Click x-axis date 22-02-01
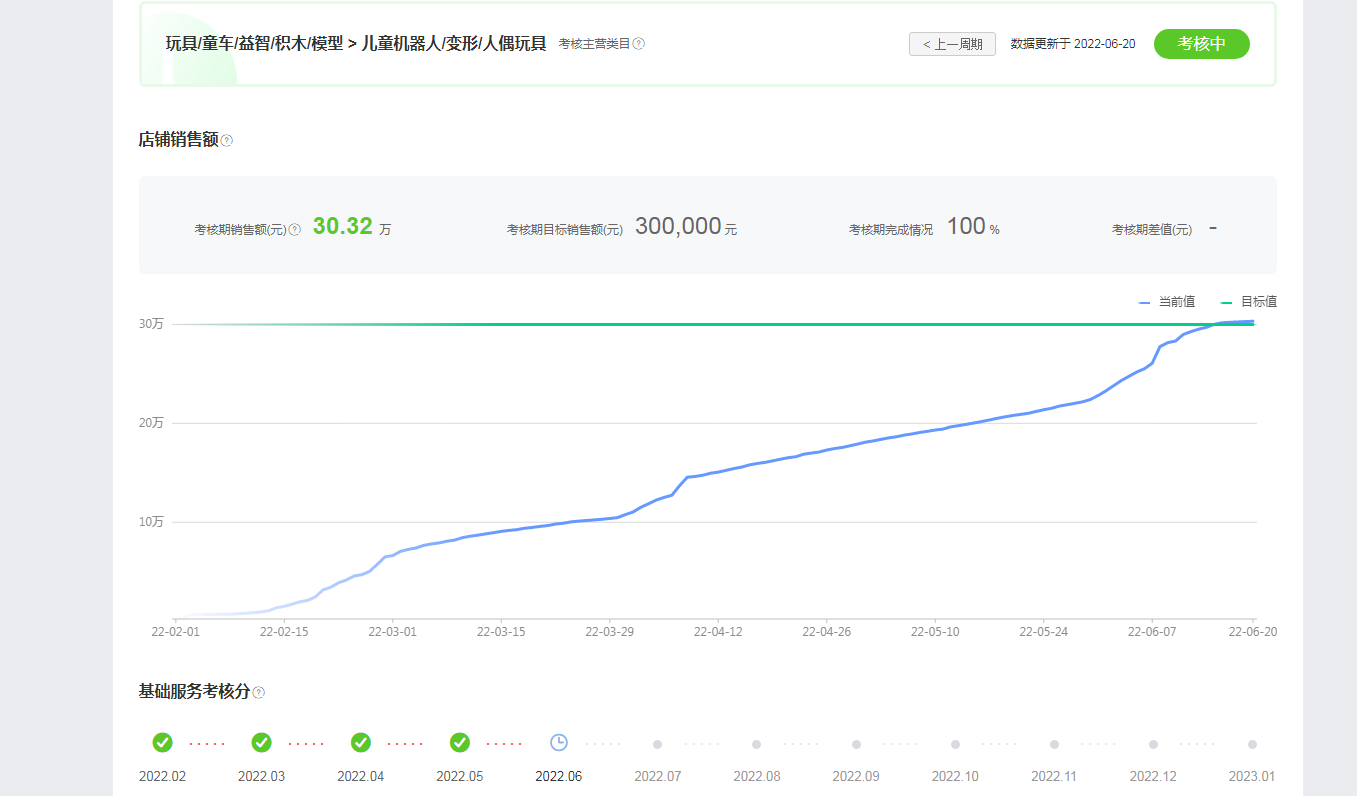This screenshot has height=796, width=1357. [175, 632]
